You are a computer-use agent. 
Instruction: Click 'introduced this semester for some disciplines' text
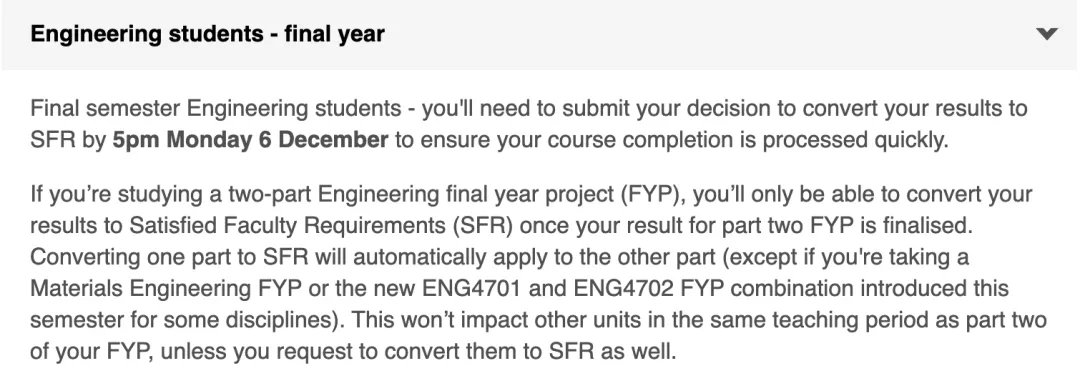520,304
